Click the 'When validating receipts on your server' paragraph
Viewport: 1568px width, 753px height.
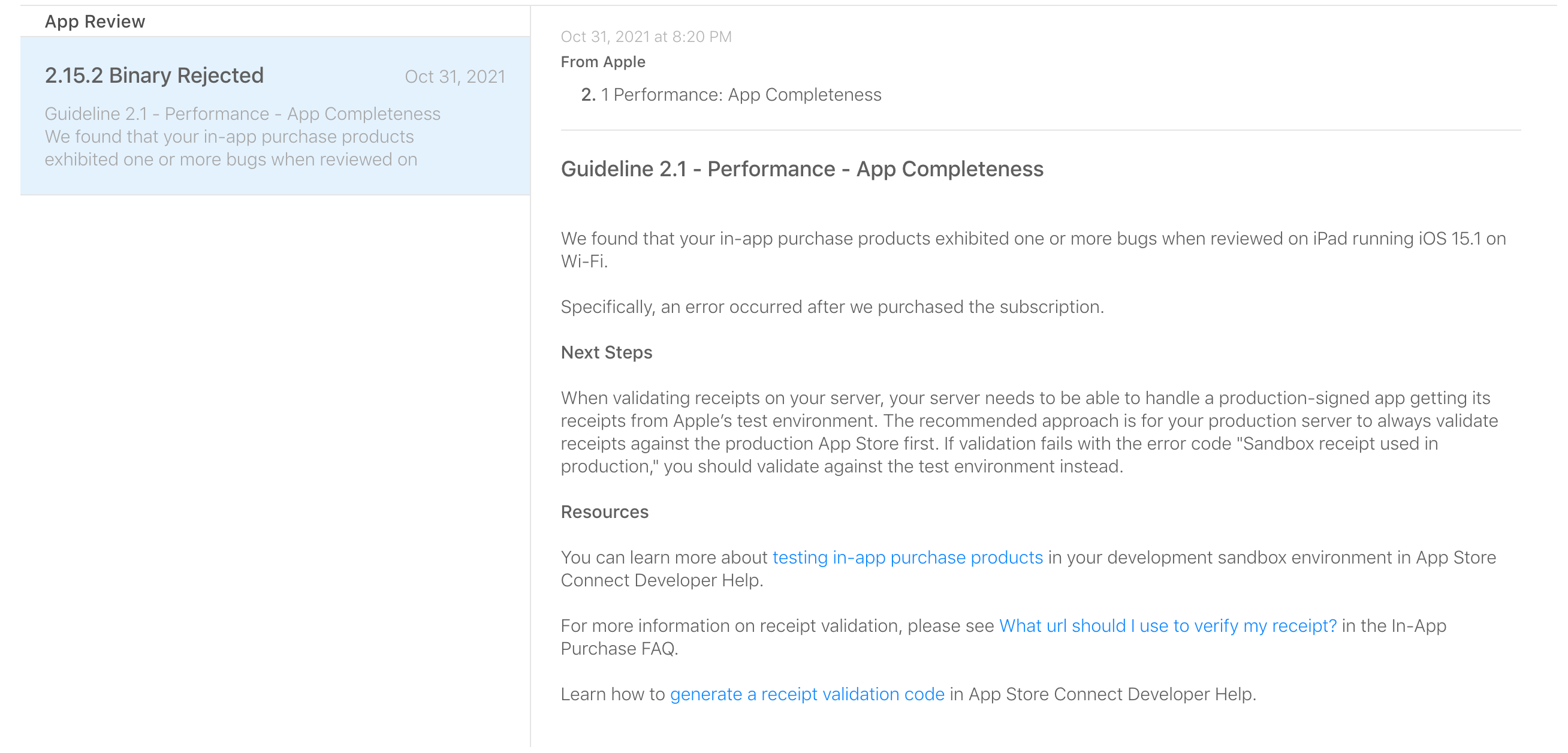[1029, 432]
